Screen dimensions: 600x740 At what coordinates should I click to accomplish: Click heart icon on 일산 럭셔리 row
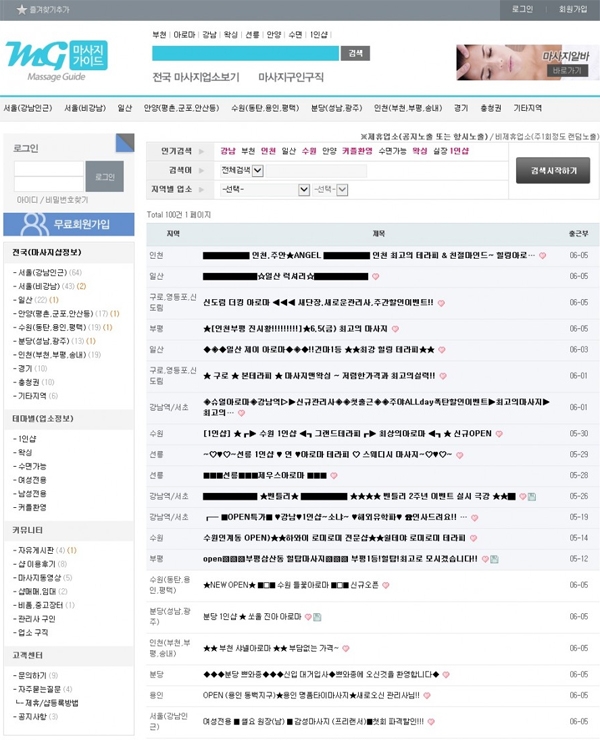click(x=376, y=277)
